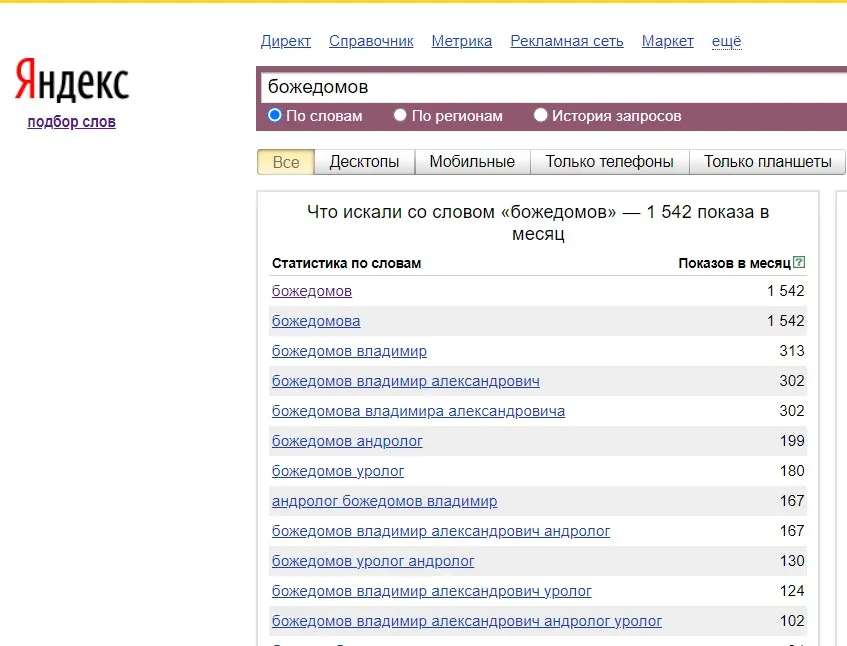The width and height of the screenshot is (847, 646).
Task: Go to «Справочник»
Action: point(371,41)
